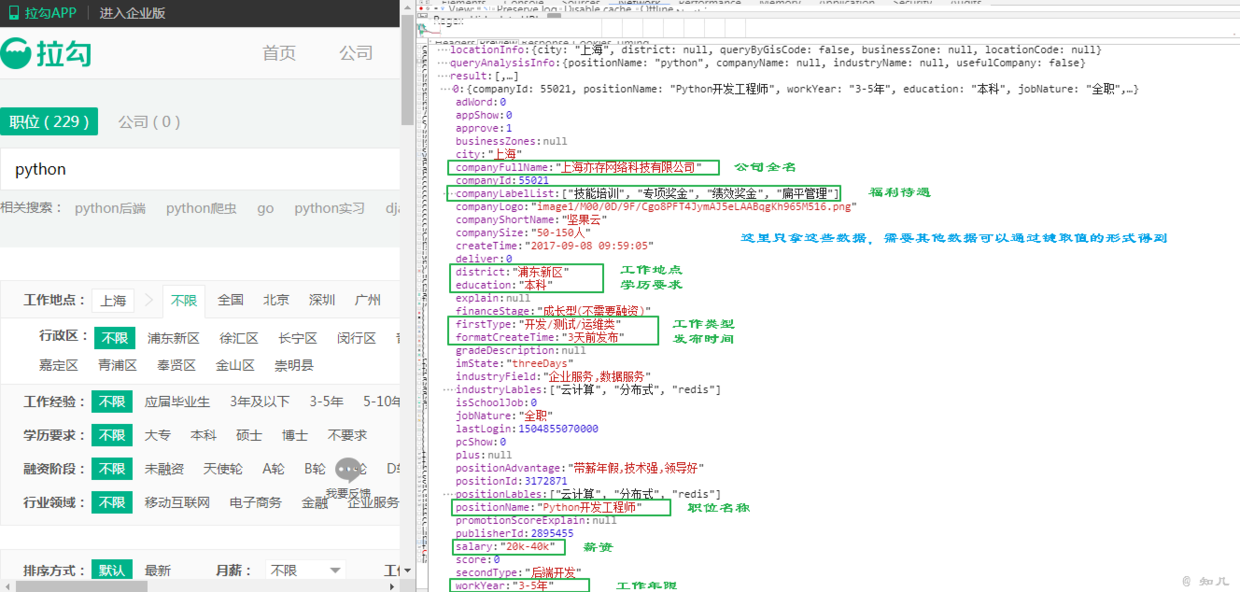Filter district by 徐汇区
This screenshot has width=1240, height=592.
(x=239, y=338)
